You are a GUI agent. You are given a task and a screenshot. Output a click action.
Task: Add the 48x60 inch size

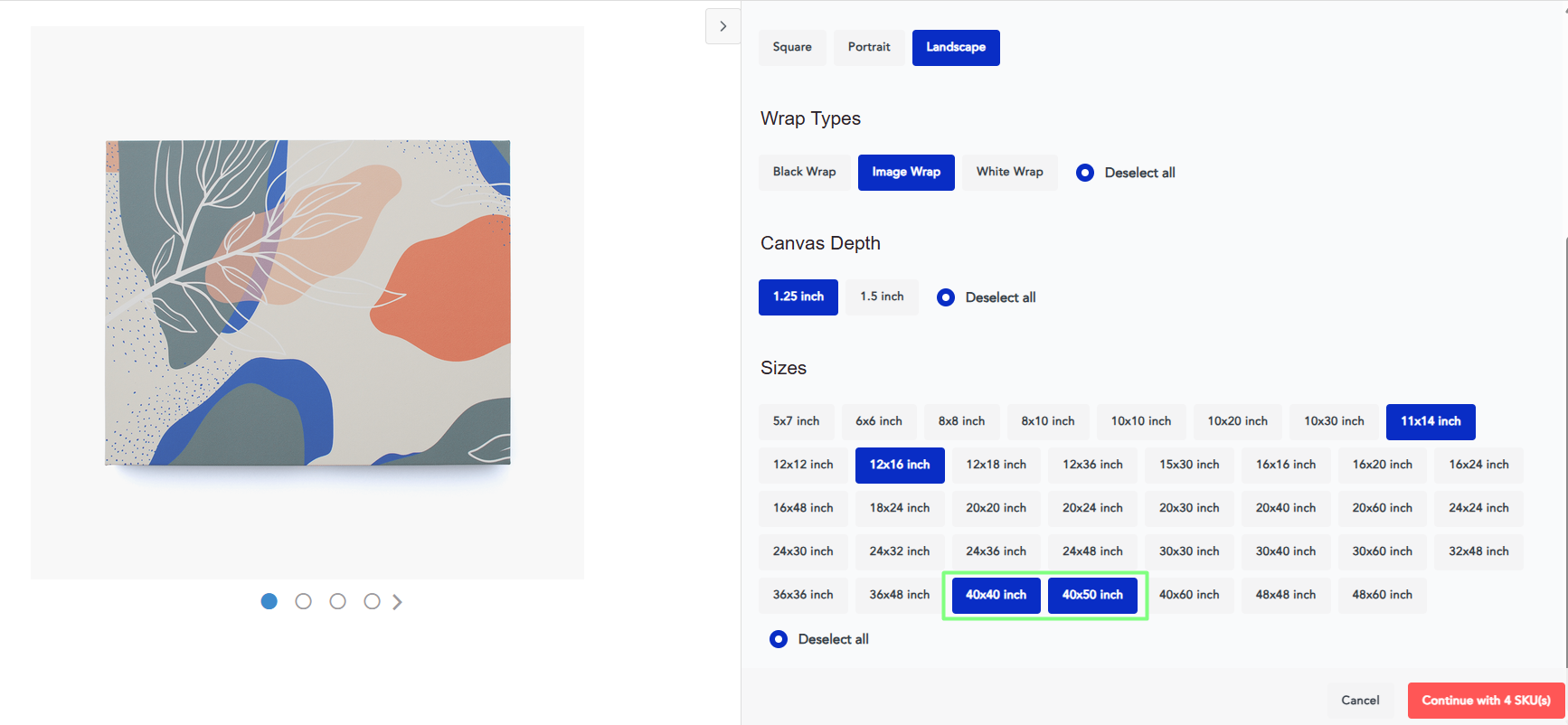click(x=1382, y=595)
